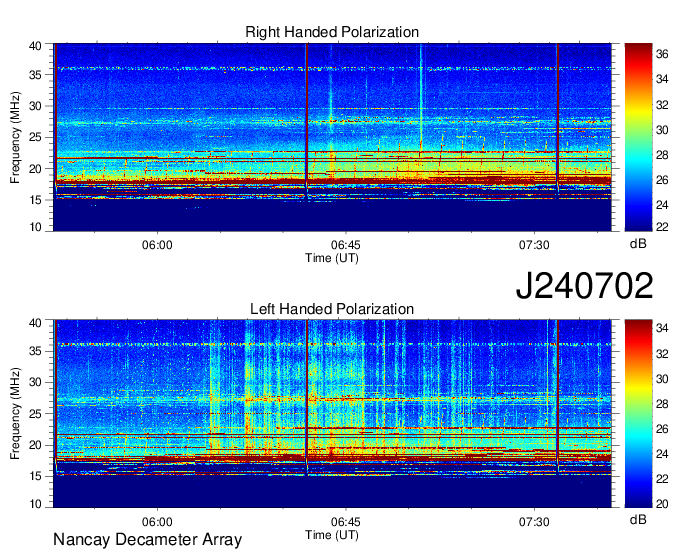Click "Time (UT)" label under Left Handed plot

pos(332,535)
